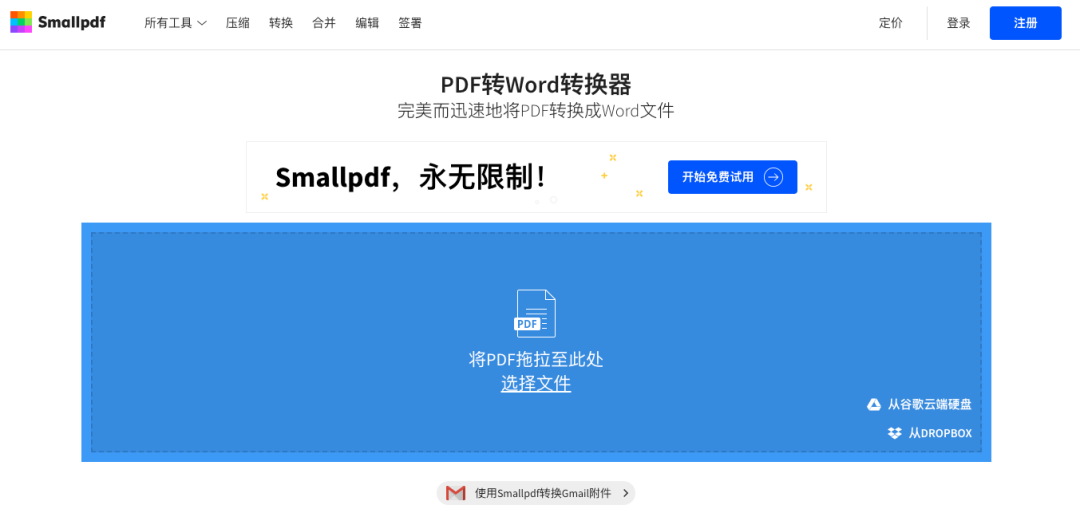Image resolution: width=1080 pixels, height=517 pixels.
Task: Click the Google Drive icon
Action: (x=873, y=404)
